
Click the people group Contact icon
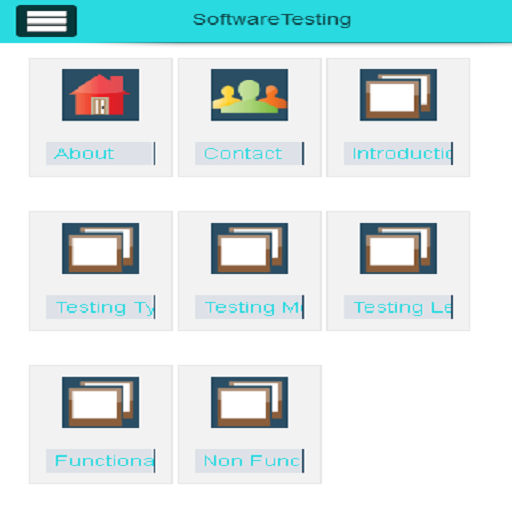(x=250, y=95)
